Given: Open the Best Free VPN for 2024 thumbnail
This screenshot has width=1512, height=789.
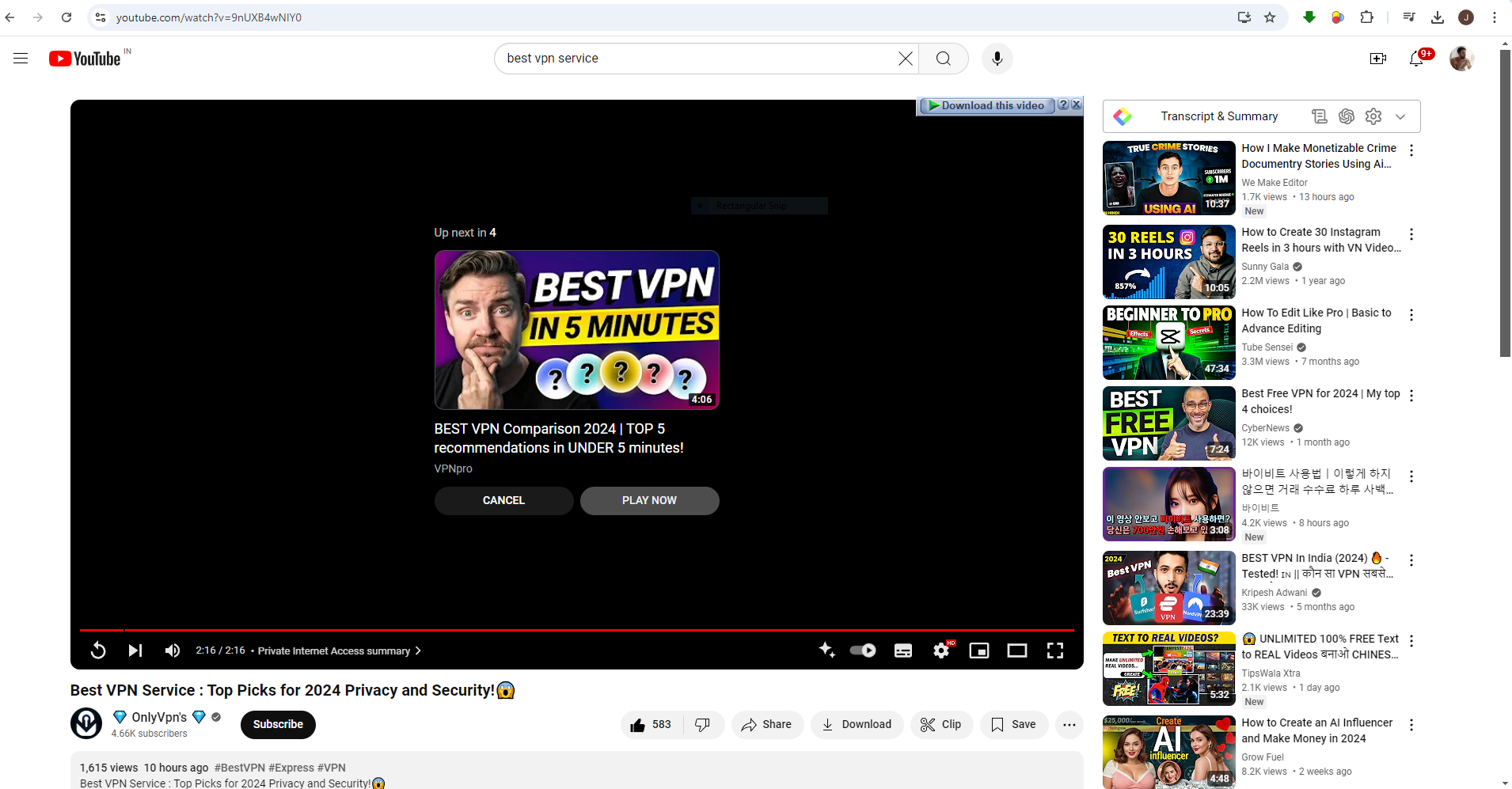Looking at the screenshot, I should 1168,423.
